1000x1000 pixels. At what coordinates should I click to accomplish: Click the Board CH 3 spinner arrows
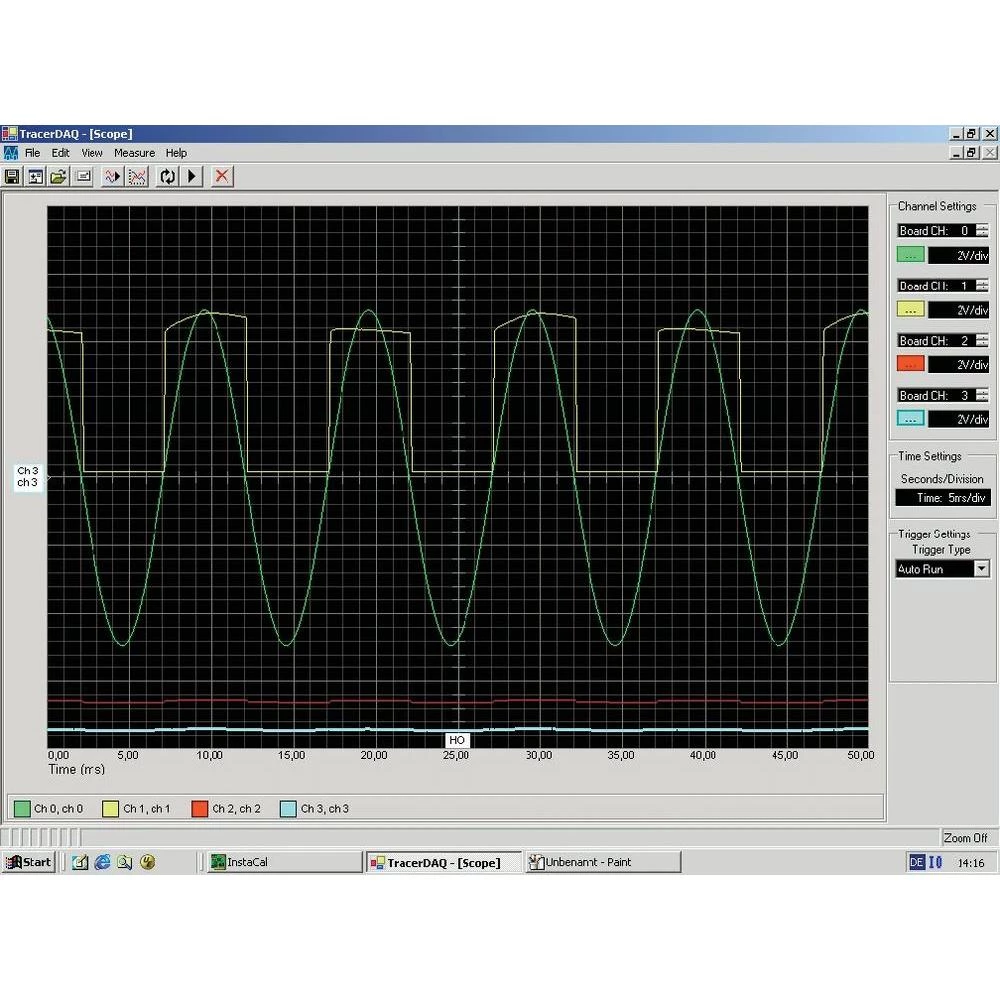tap(982, 395)
